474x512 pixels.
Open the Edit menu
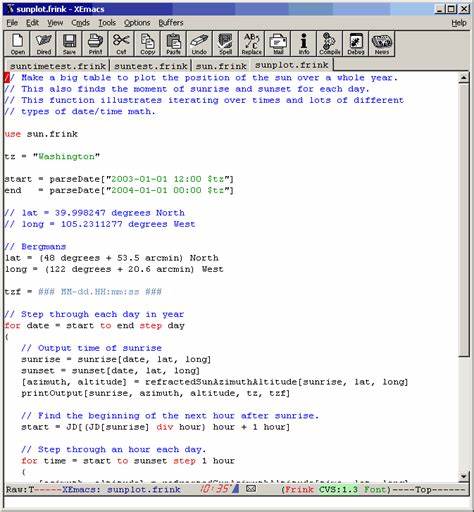click(x=32, y=23)
